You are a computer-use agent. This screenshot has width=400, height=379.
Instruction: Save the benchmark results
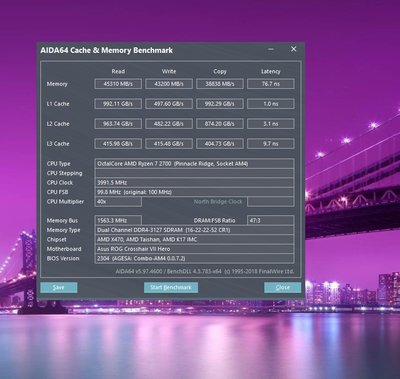tap(59, 287)
